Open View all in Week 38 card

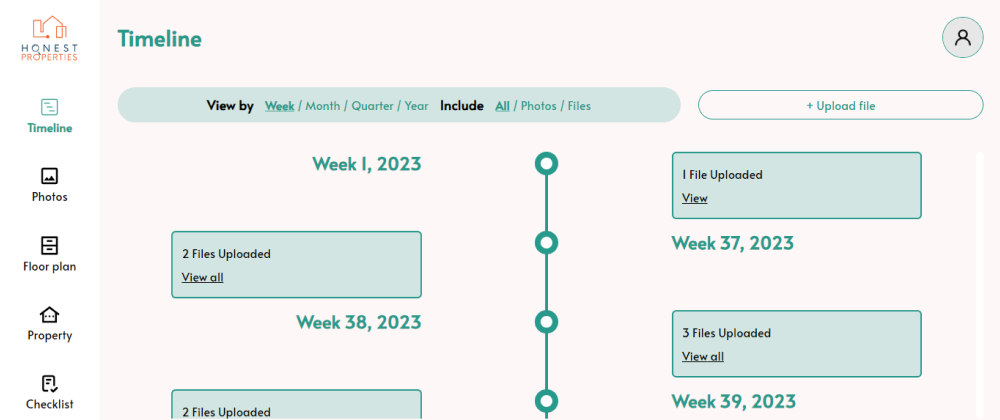pyautogui.click(x=703, y=356)
